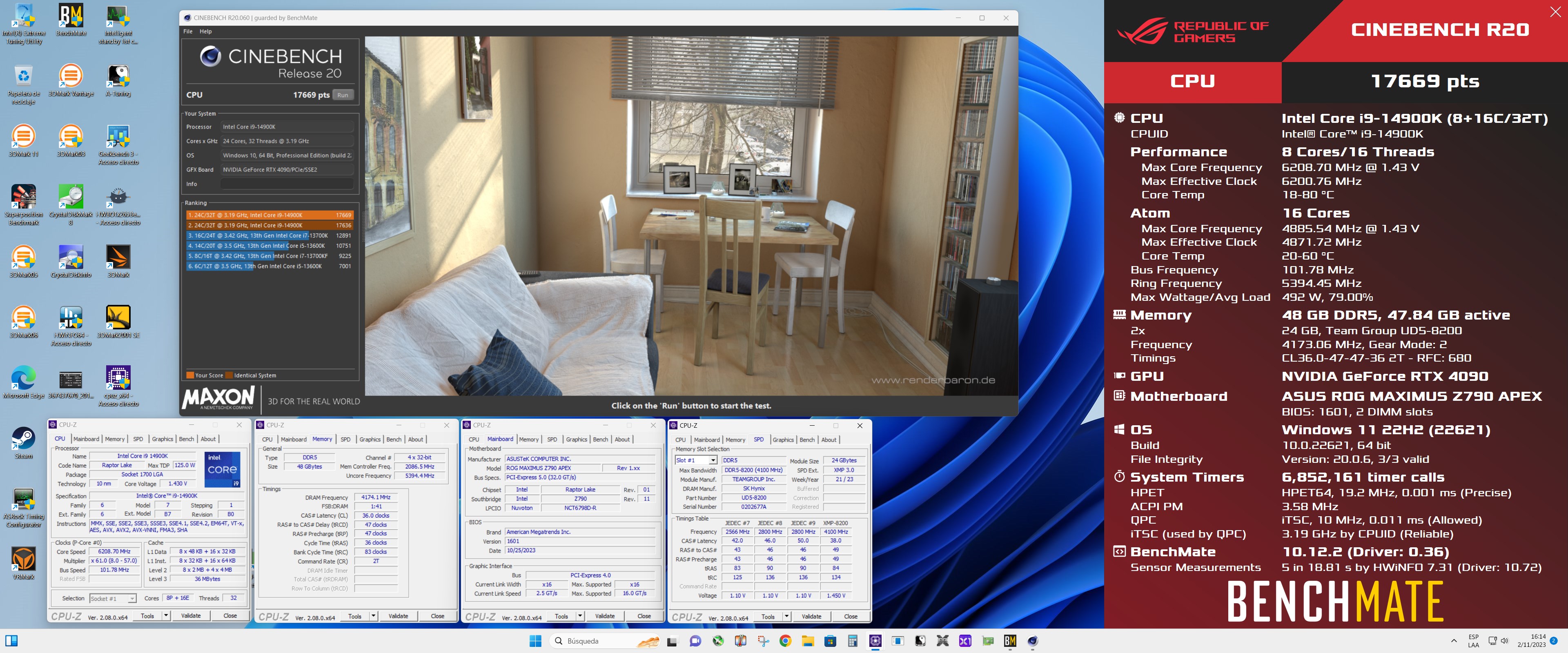Open the Cinebench Help menu
The image size is (1568, 653).
point(206,31)
